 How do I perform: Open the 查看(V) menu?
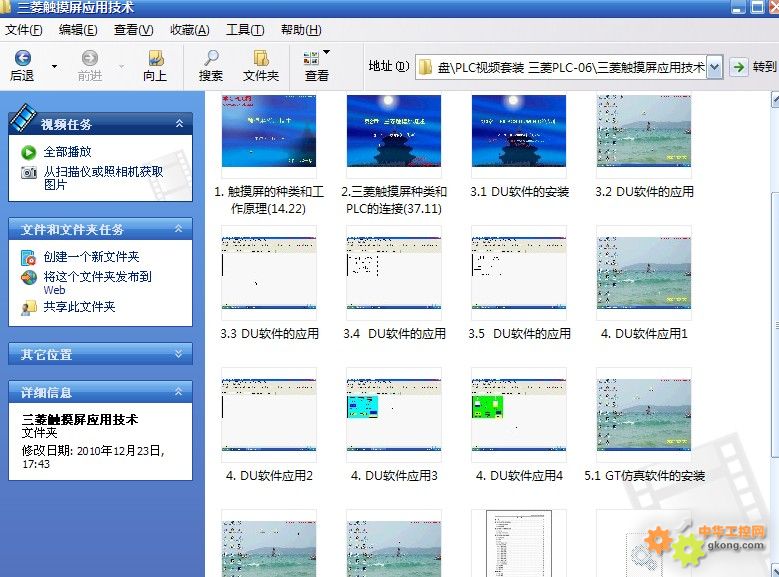134,30
